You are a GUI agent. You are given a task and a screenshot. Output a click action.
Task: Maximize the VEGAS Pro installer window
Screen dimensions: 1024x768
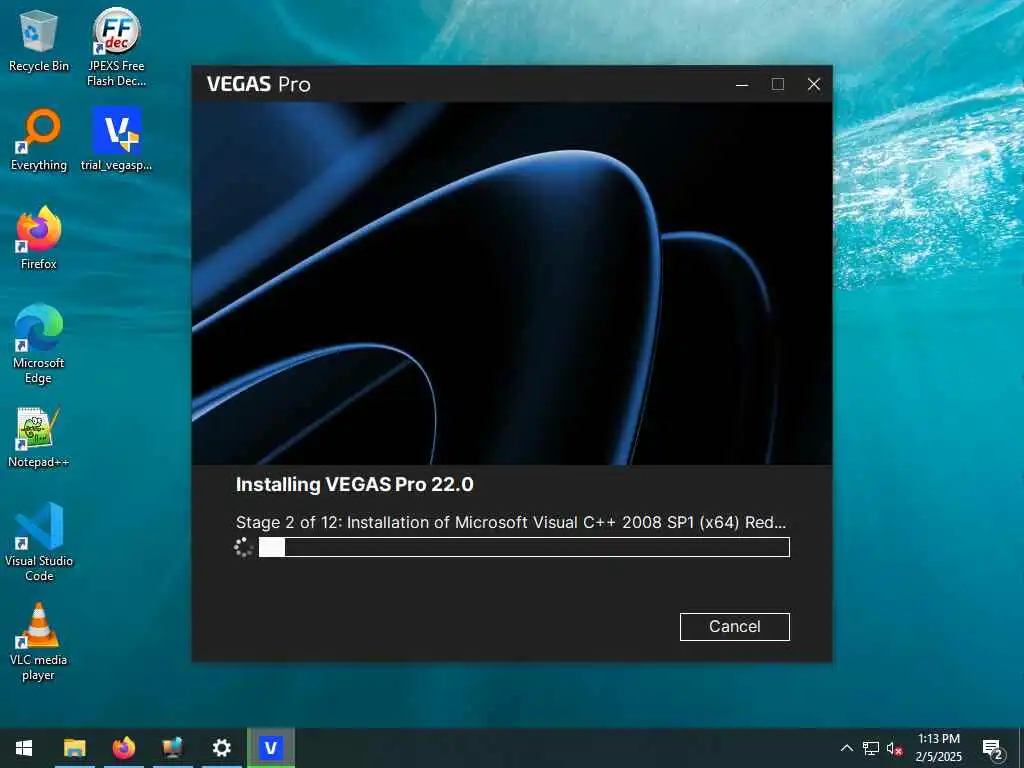[x=778, y=84]
